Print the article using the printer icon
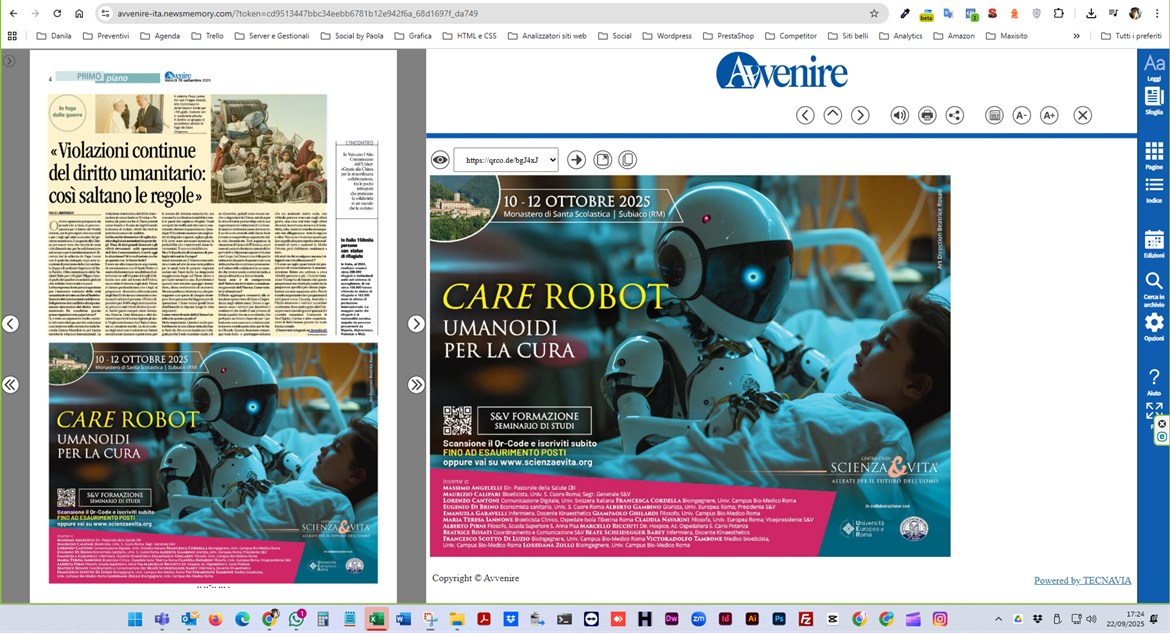 (927, 115)
